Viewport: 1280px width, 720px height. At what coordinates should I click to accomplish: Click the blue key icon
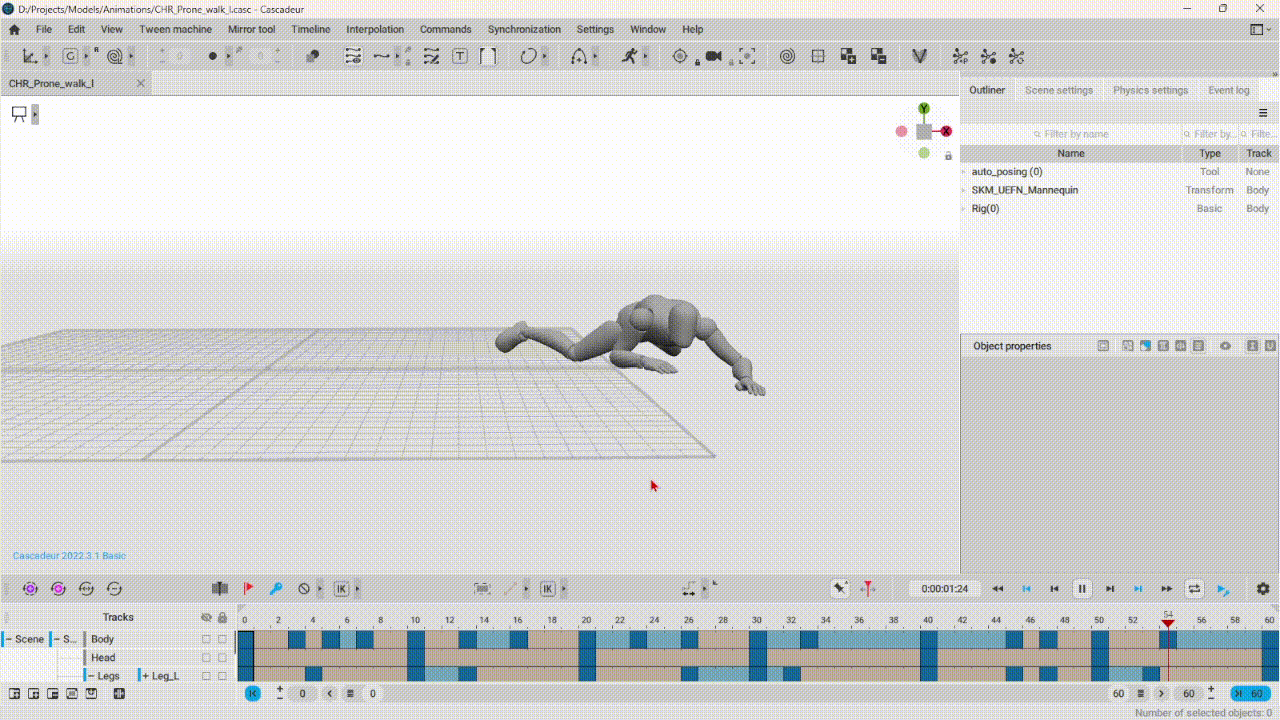276,589
